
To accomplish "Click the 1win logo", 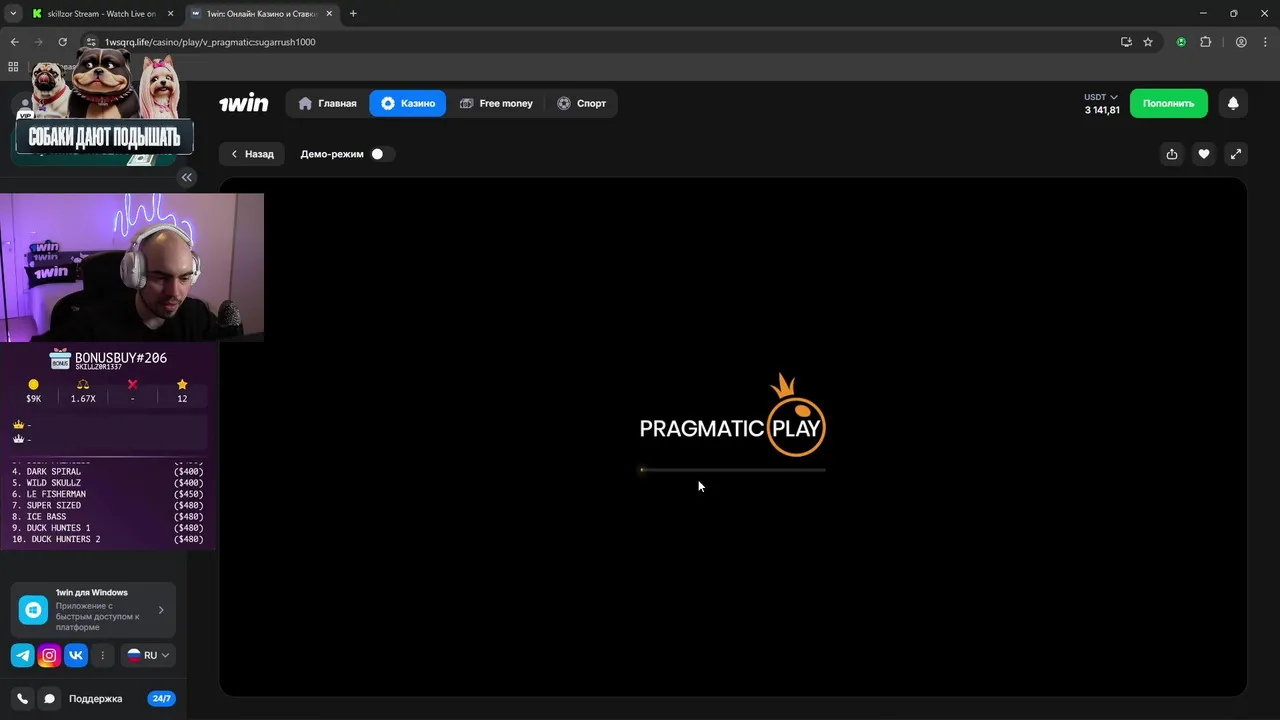I will 244,103.
